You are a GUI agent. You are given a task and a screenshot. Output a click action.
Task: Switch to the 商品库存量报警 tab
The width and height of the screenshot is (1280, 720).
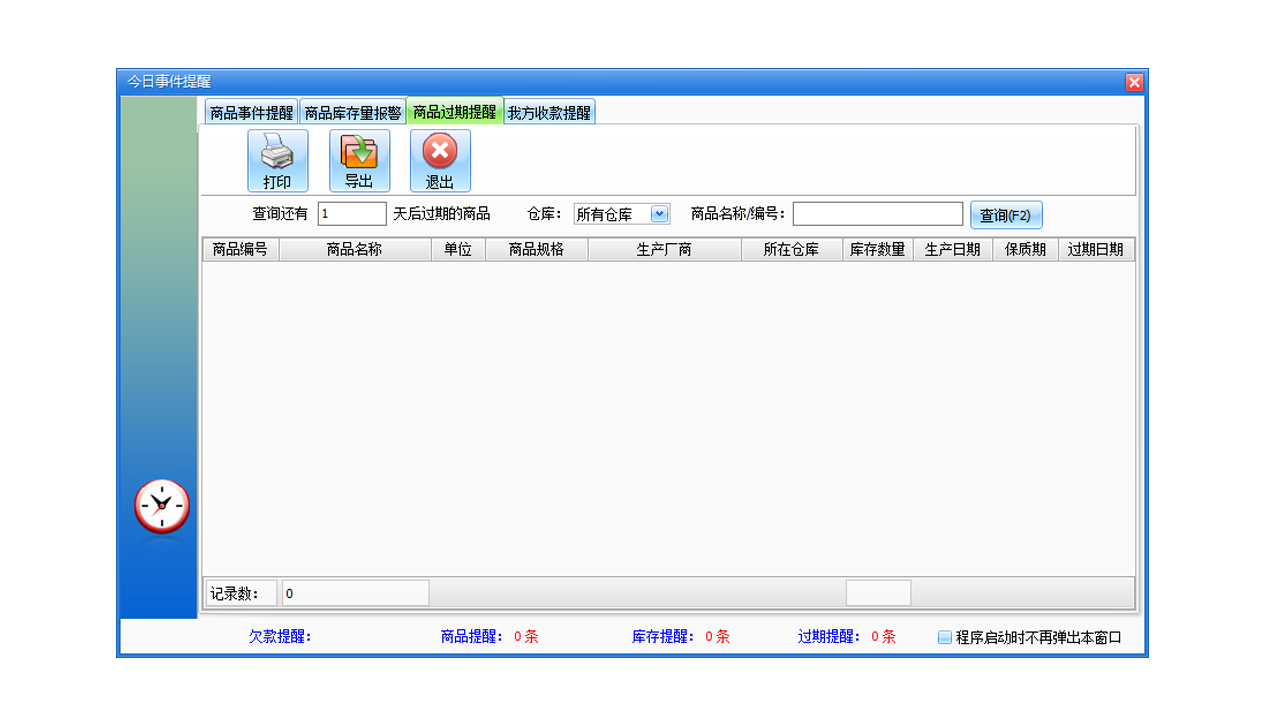352,111
